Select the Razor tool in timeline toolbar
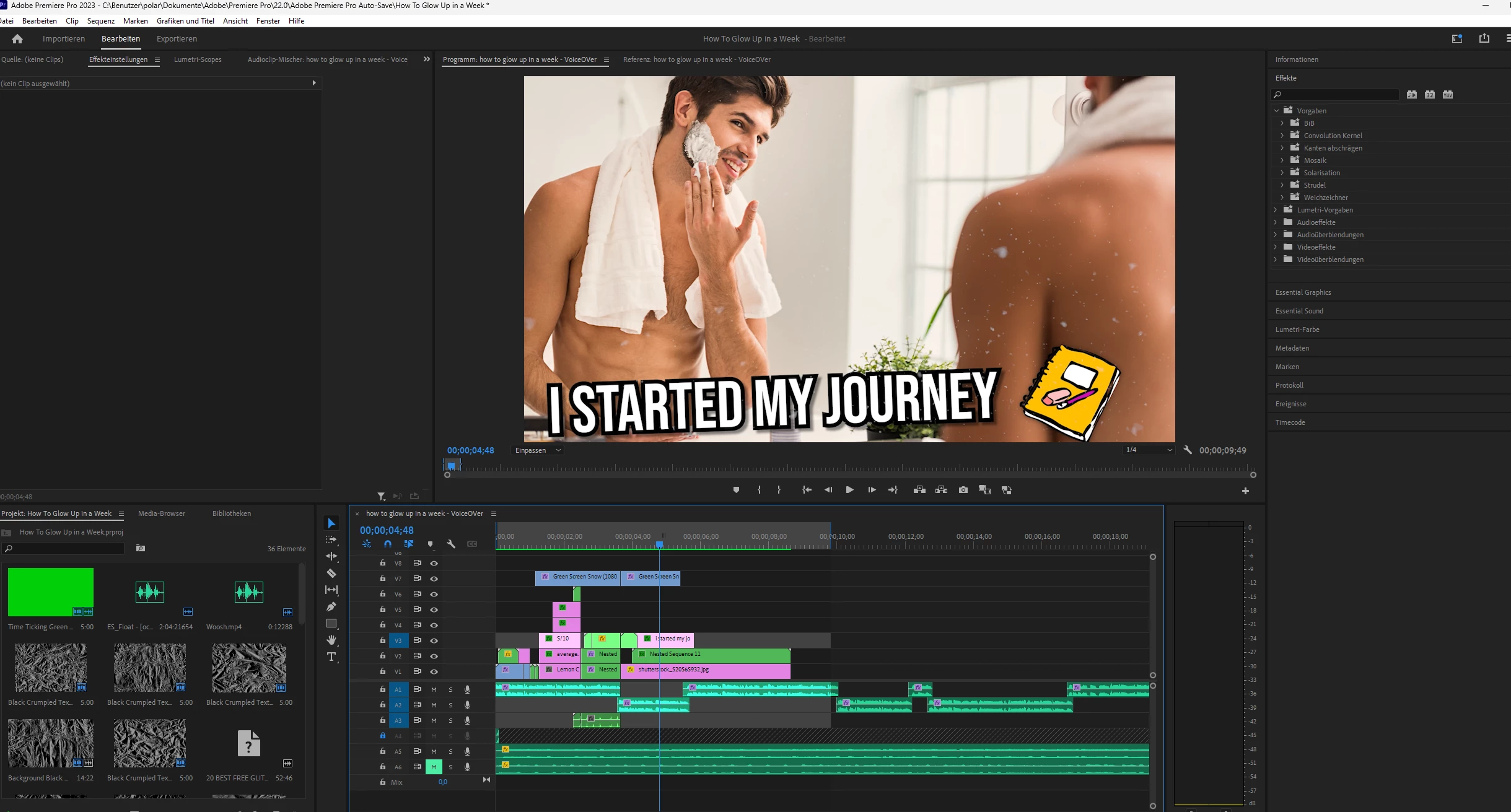This screenshot has height=812, width=1511. coord(331,573)
